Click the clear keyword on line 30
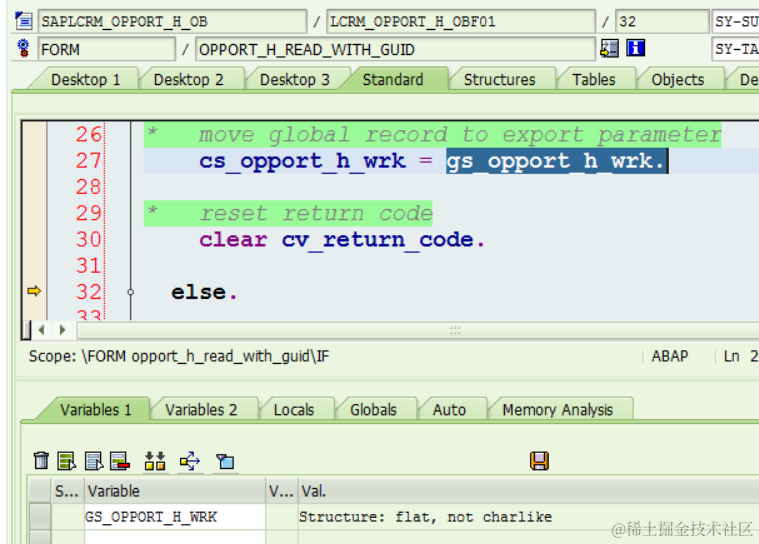 [233, 240]
